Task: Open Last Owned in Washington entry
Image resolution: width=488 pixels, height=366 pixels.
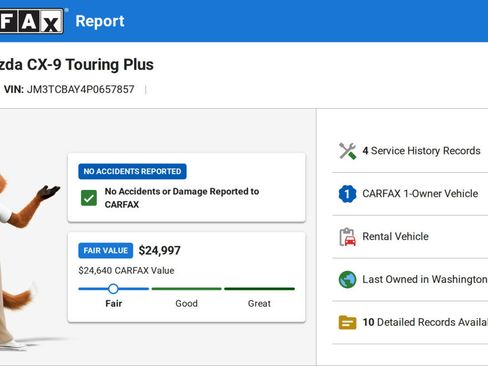Action: click(410, 279)
